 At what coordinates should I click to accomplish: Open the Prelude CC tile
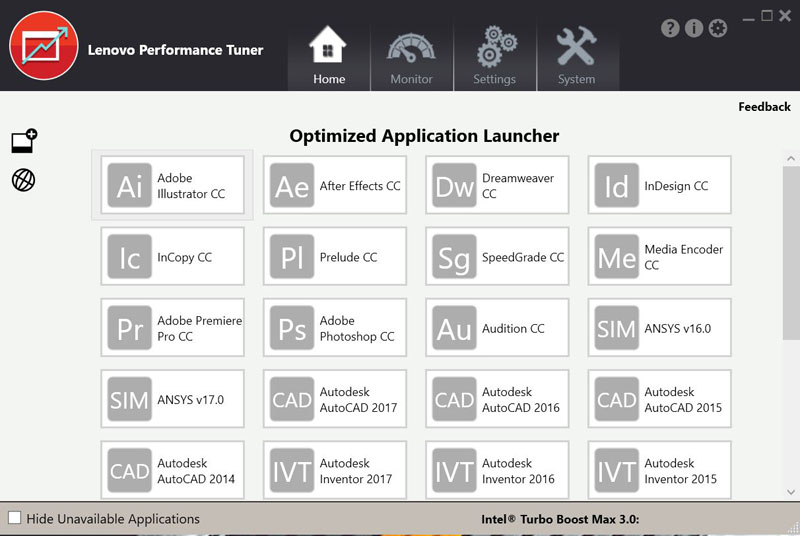(335, 256)
